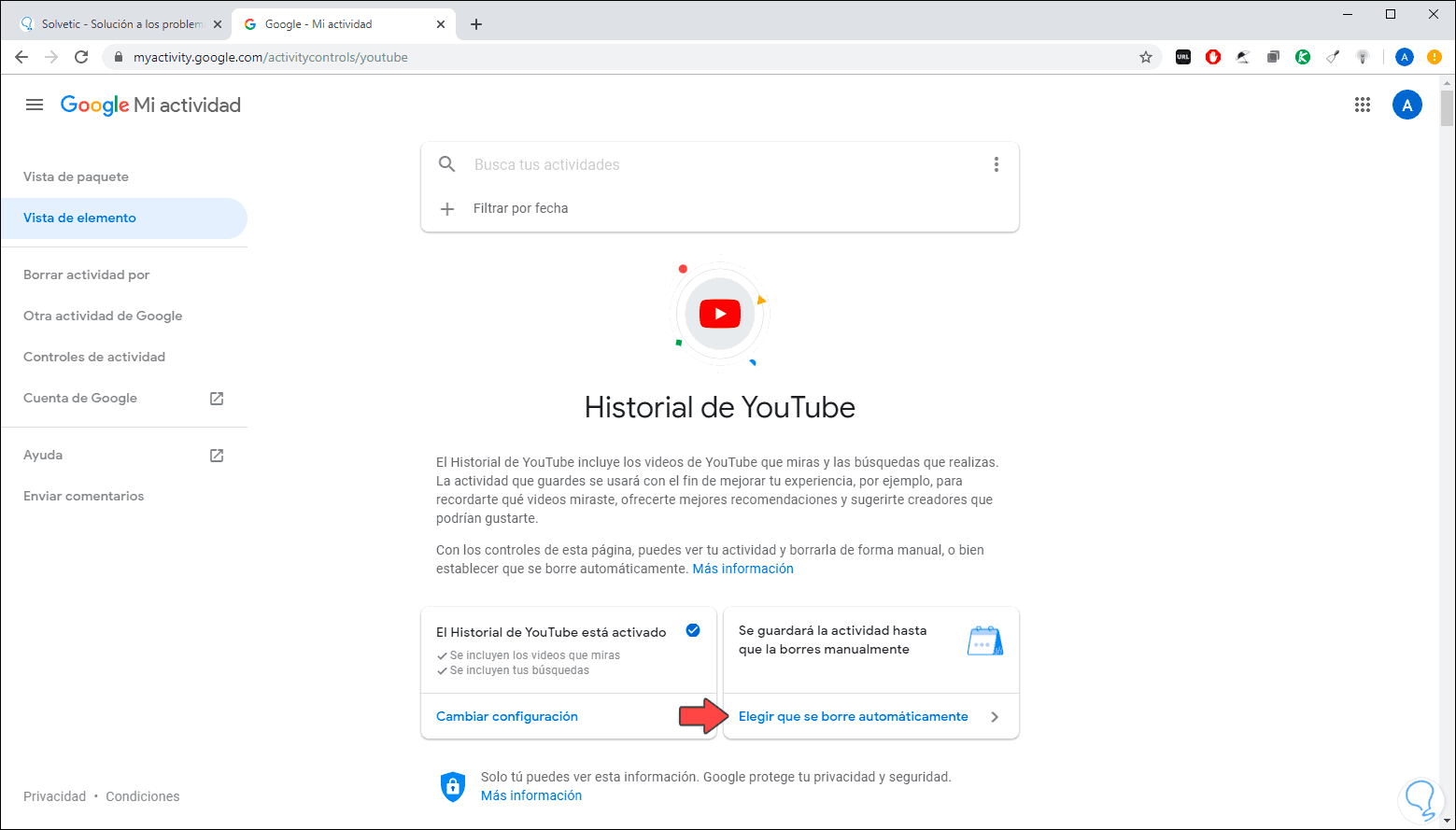Open external link icon next to Cuenta de Google

click(x=217, y=399)
